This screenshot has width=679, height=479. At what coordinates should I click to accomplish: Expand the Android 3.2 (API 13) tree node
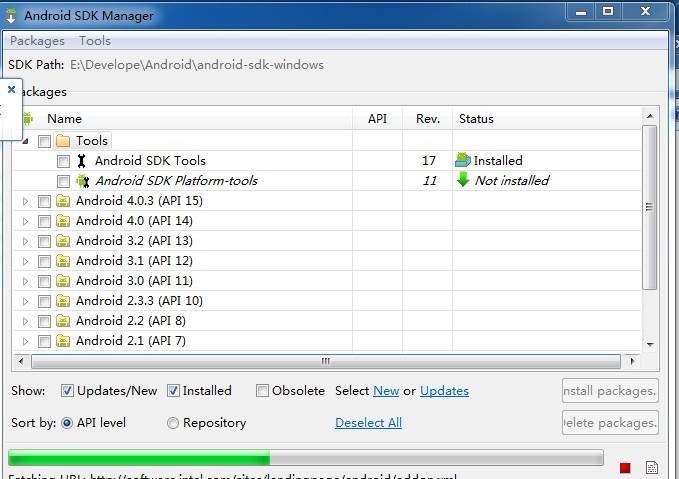click(x=26, y=241)
